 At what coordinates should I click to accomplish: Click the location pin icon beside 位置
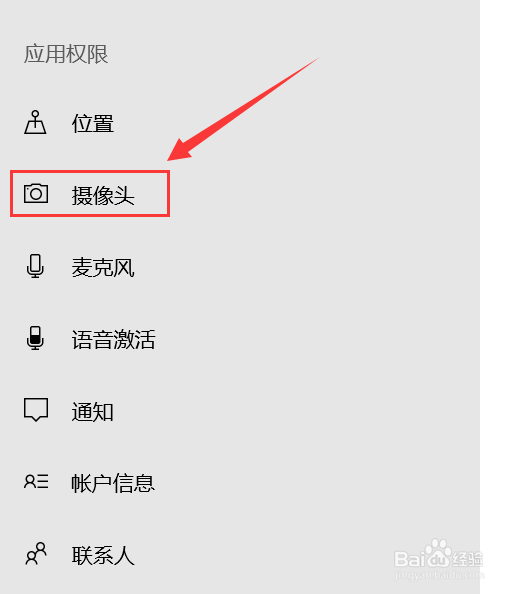pyautogui.click(x=35, y=122)
